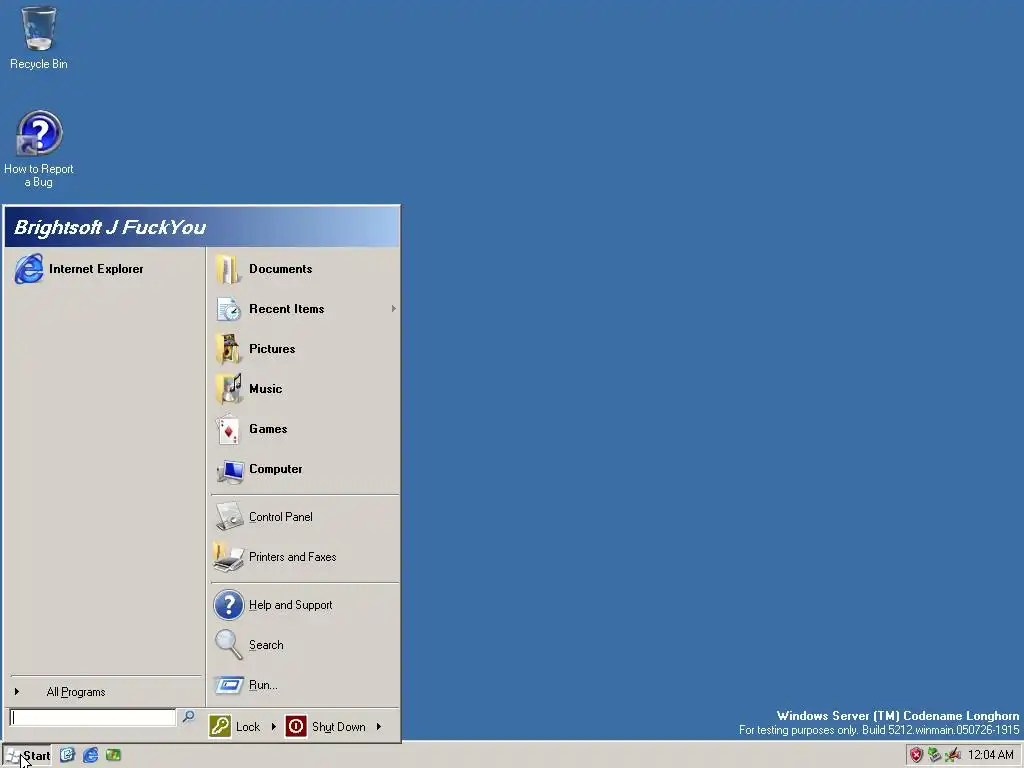Click the Start button on the taskbar
Viewport: 1024px width, 768px height.
[27, 756]
